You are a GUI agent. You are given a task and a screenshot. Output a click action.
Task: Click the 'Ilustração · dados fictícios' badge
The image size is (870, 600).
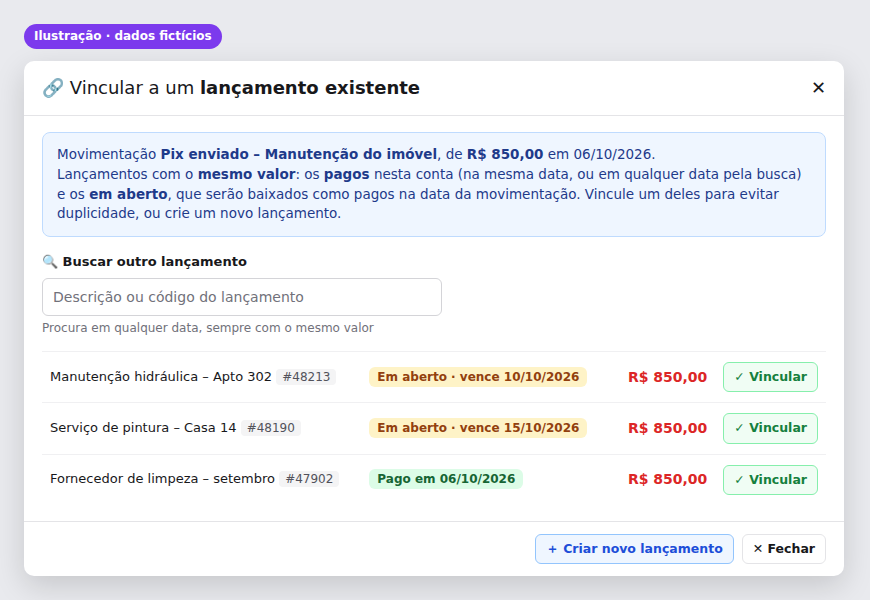tap(123, 36)
